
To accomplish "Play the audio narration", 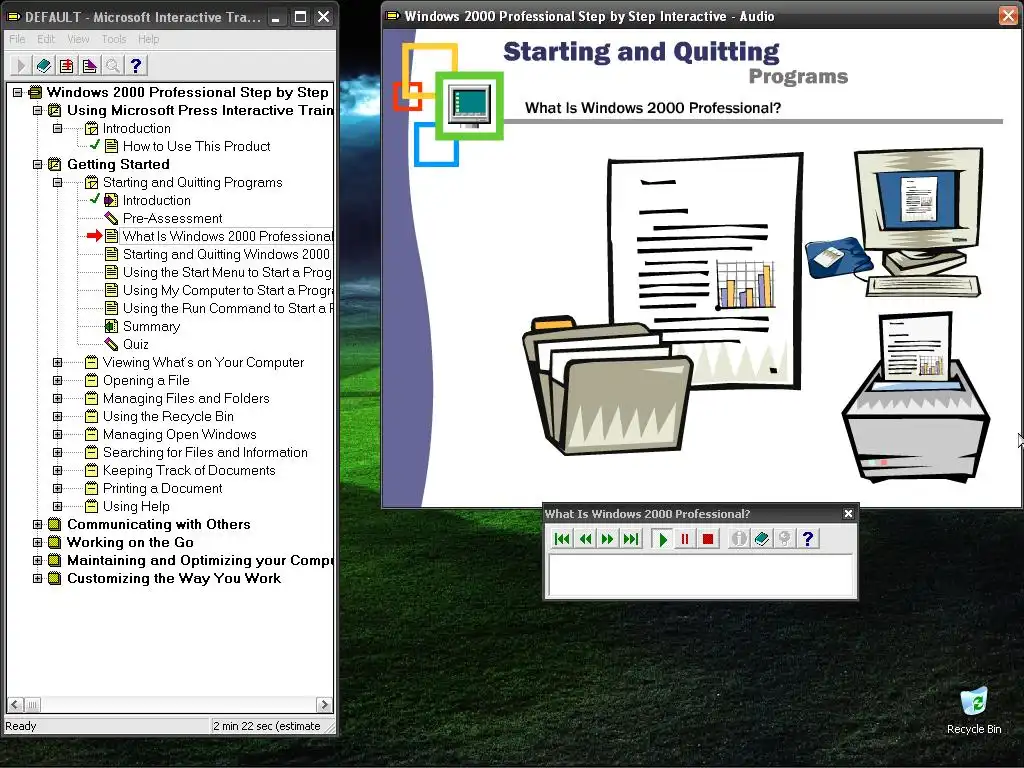I will (x=662, y=539).
